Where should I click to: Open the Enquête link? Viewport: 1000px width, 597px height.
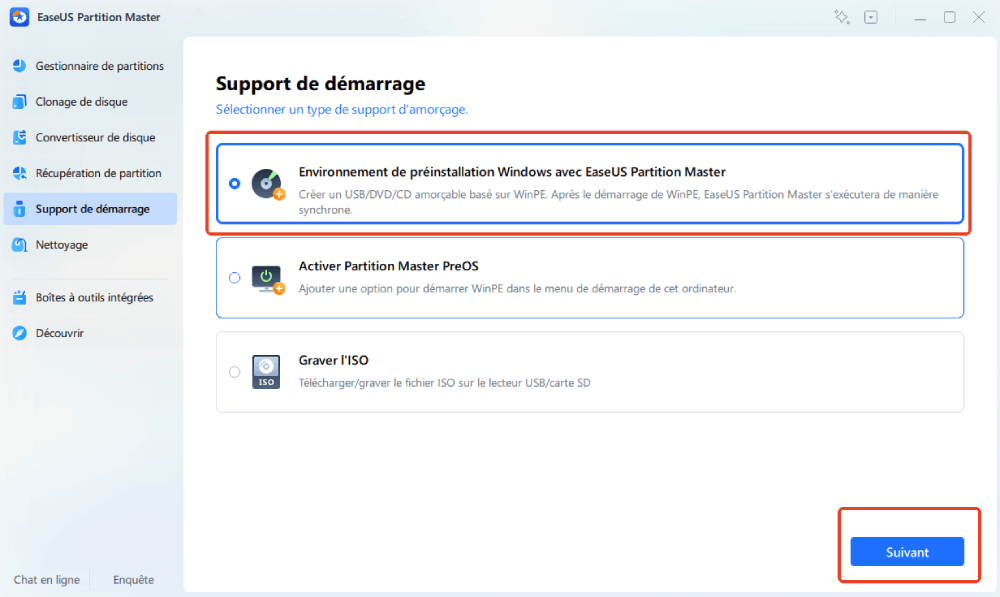(x=133, y=580)
